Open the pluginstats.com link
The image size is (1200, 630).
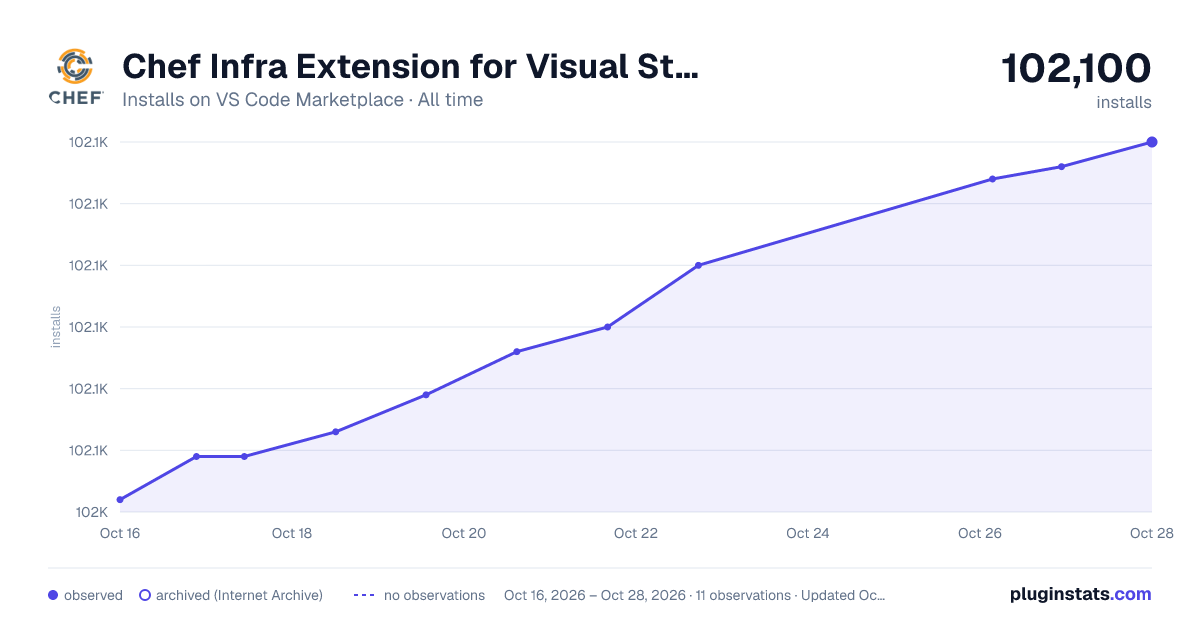click(1080, 594)
